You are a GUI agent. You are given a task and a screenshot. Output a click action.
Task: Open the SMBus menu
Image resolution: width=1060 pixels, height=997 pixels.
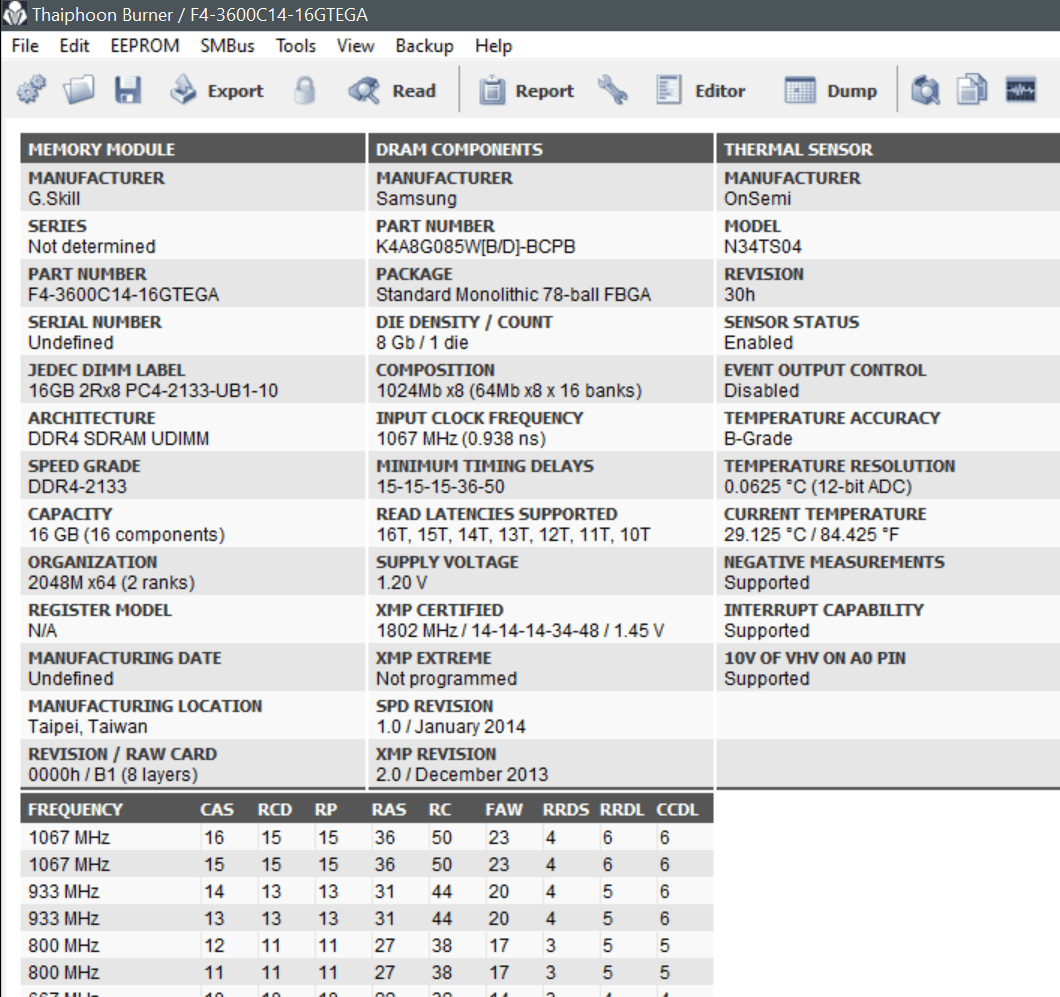(227, 46)
